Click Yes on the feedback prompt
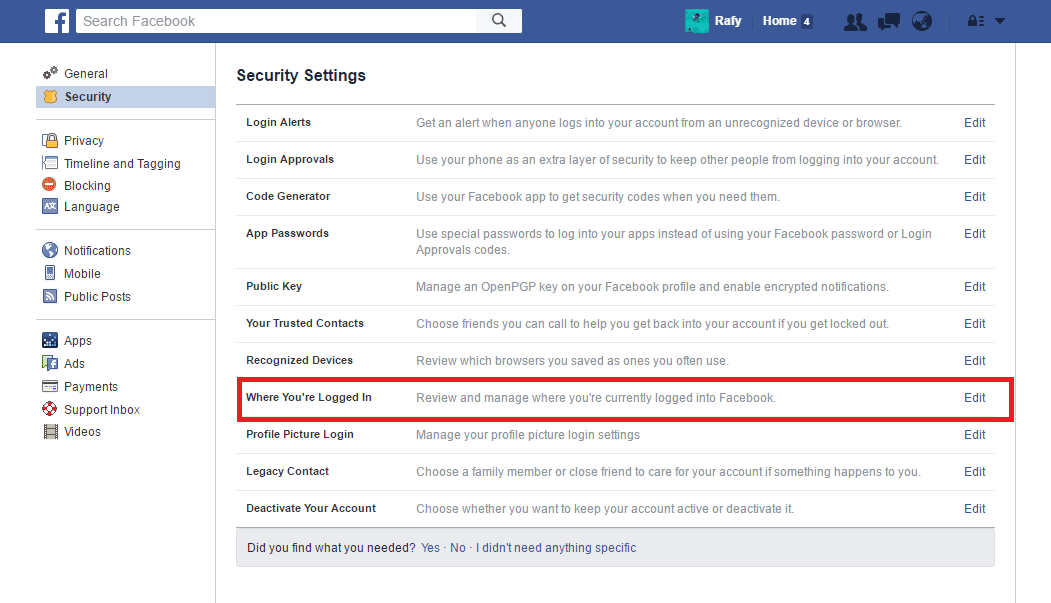1051x603 pixels. pos(430,547)
